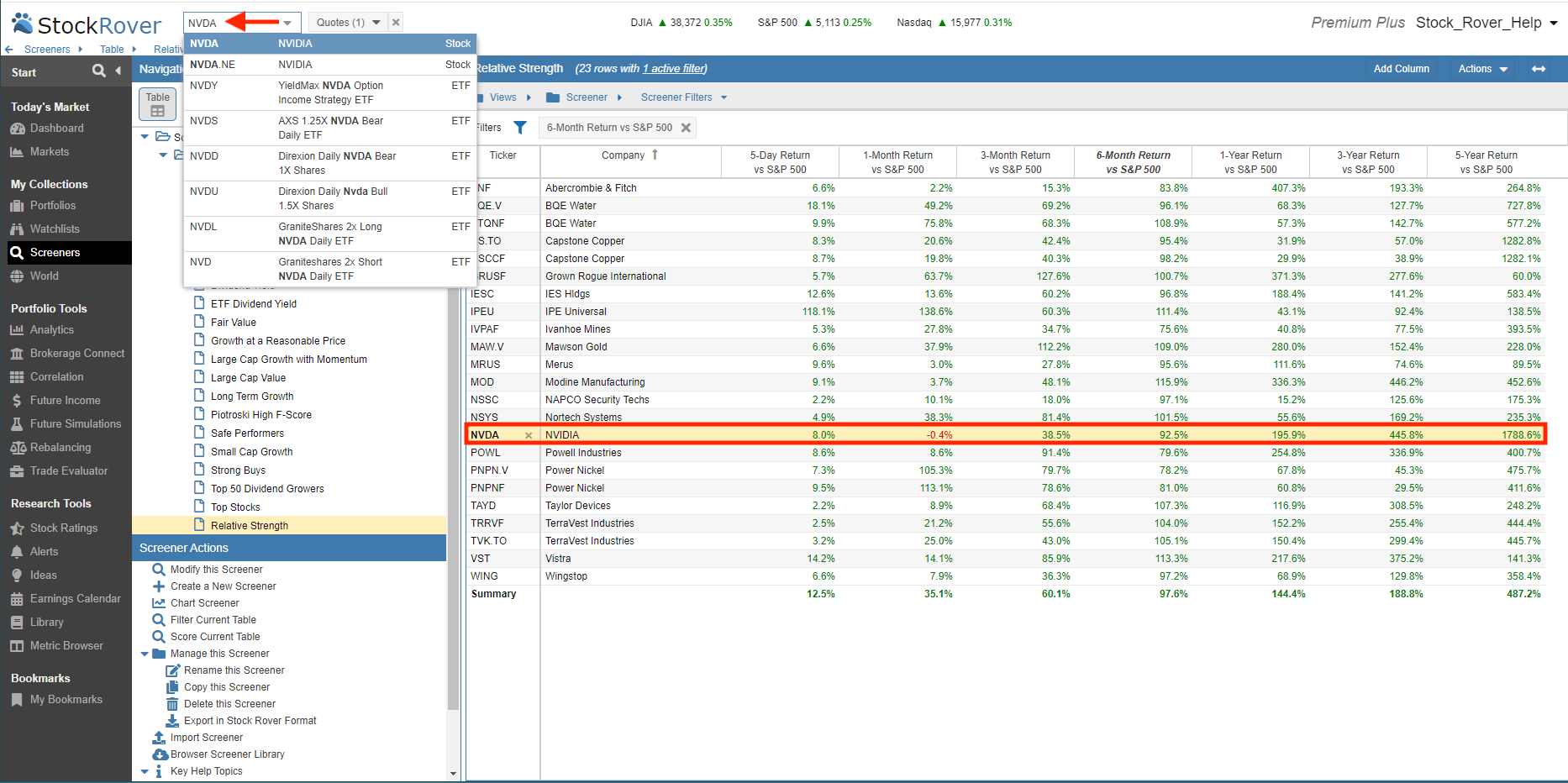
Task: Select NVDL GraniteShares 2x Long suggestion
Action: coord(330,234)
